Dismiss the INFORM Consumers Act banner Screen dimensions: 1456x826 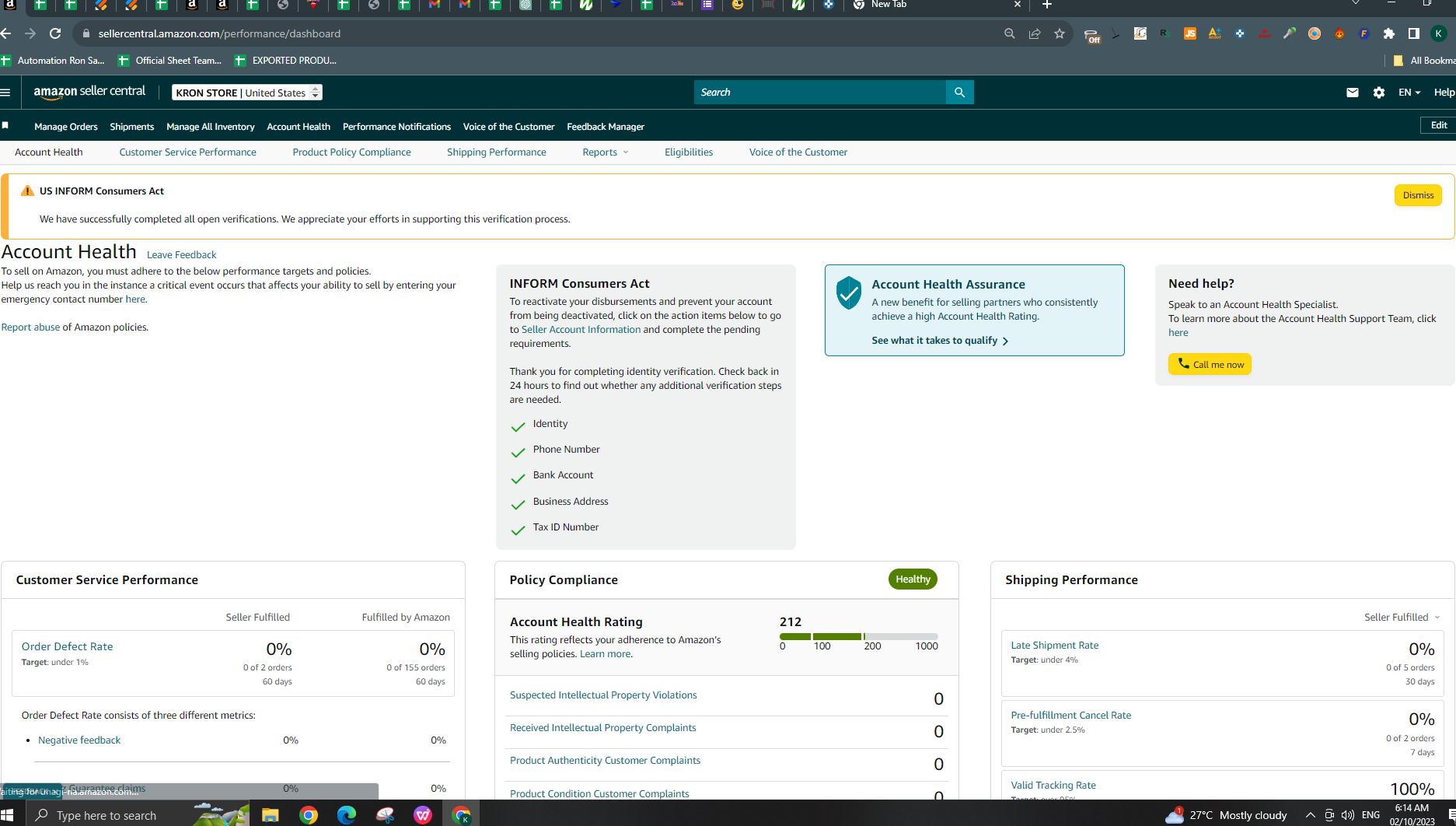tap(1418, 195)
